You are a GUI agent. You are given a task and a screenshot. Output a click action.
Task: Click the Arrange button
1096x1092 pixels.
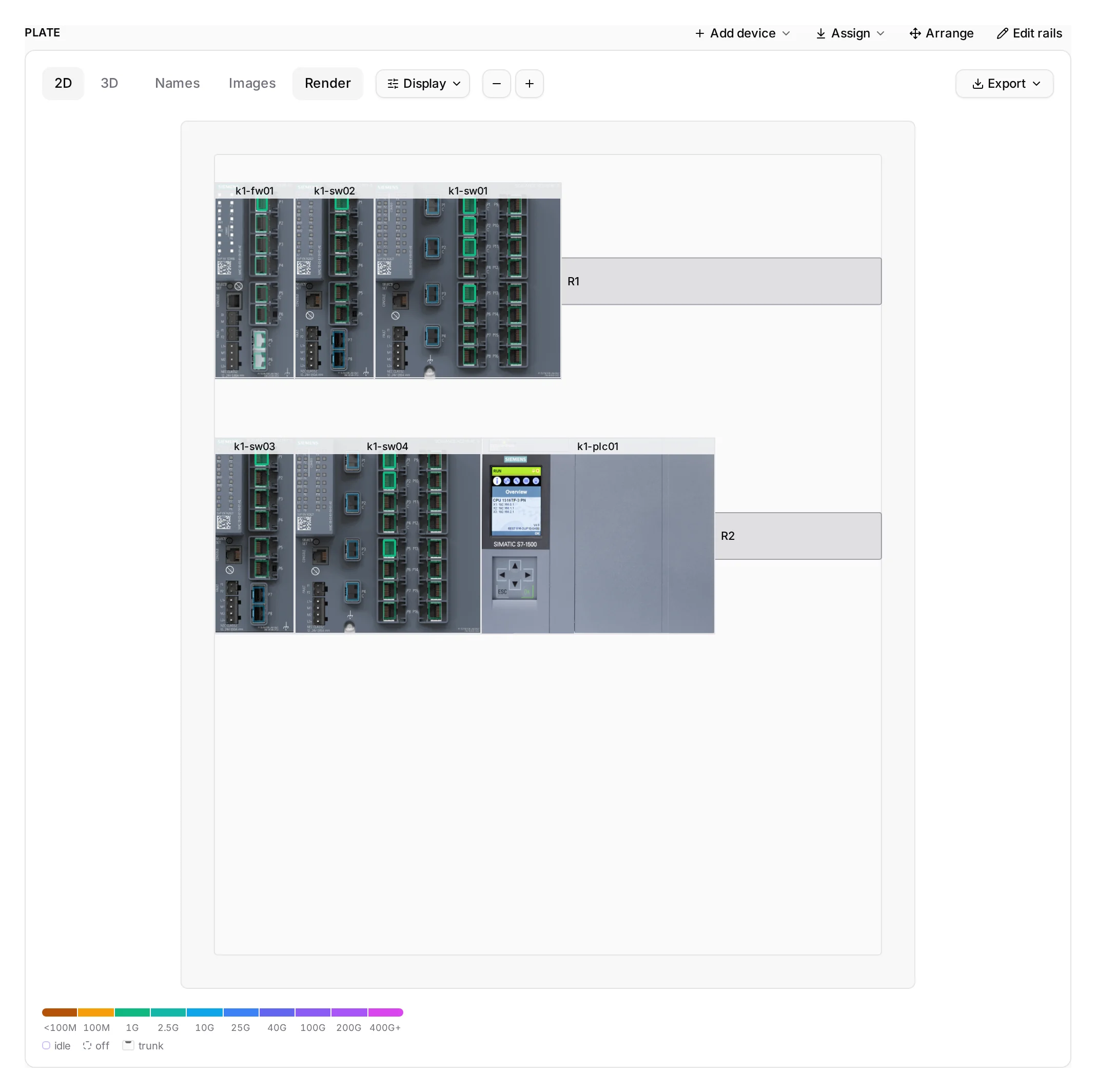942,33
